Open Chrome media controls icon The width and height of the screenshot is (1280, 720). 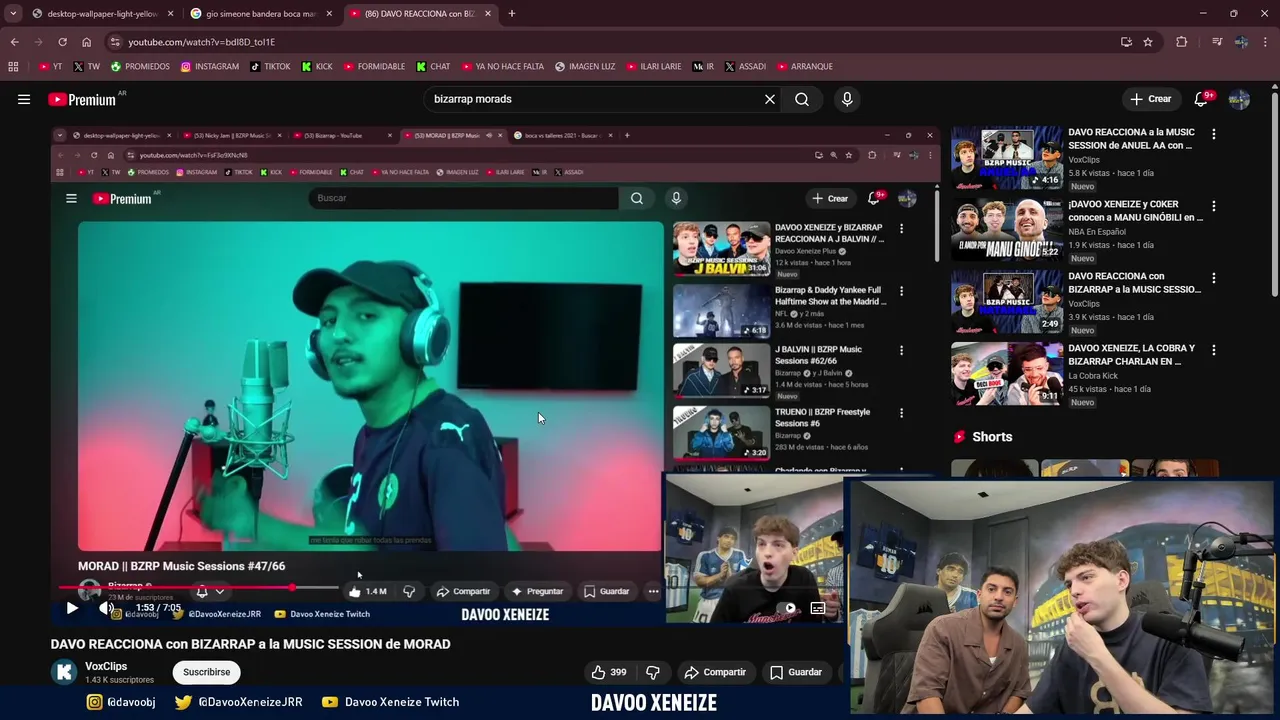point(1217,42)
